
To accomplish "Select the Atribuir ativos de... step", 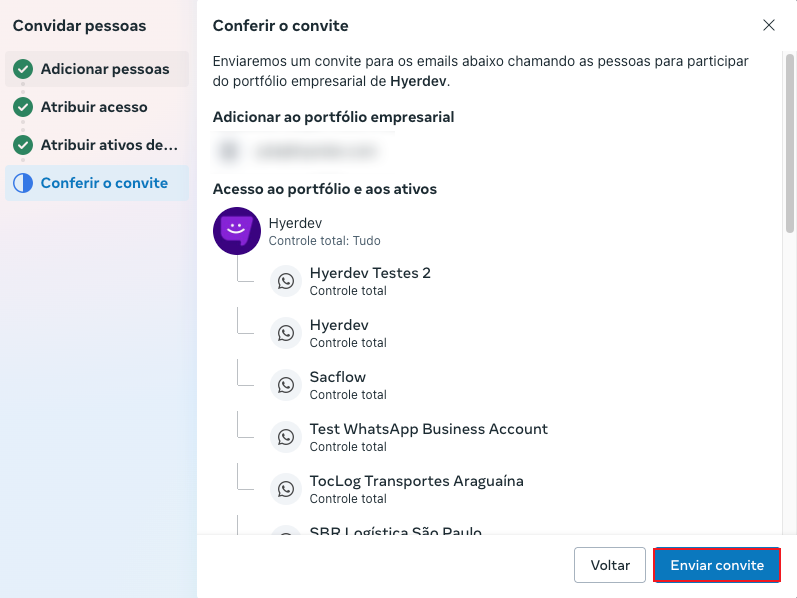I will [x=109, y=145].
